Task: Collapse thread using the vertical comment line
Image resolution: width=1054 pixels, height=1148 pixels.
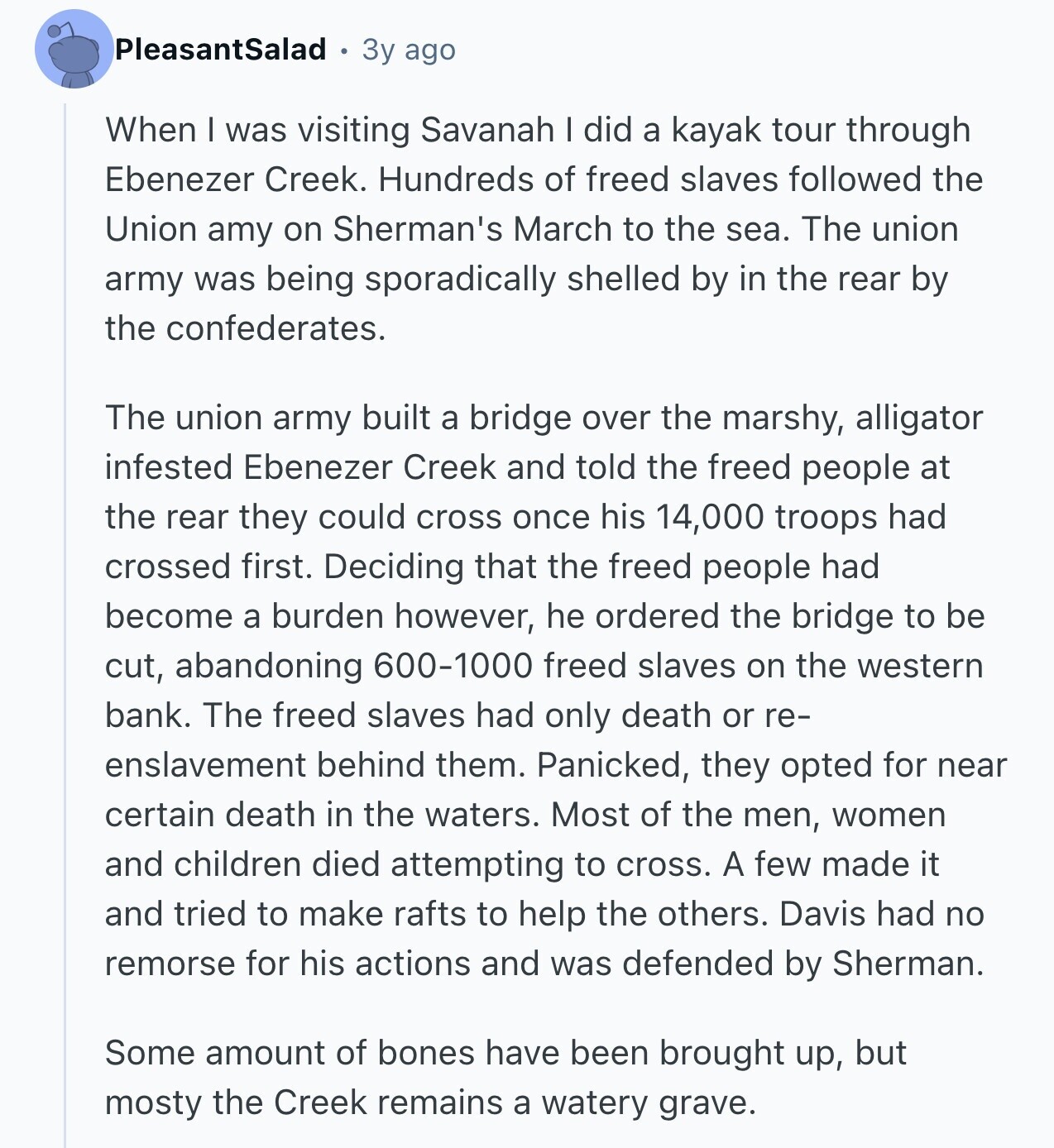Action: tap(65, 620)
